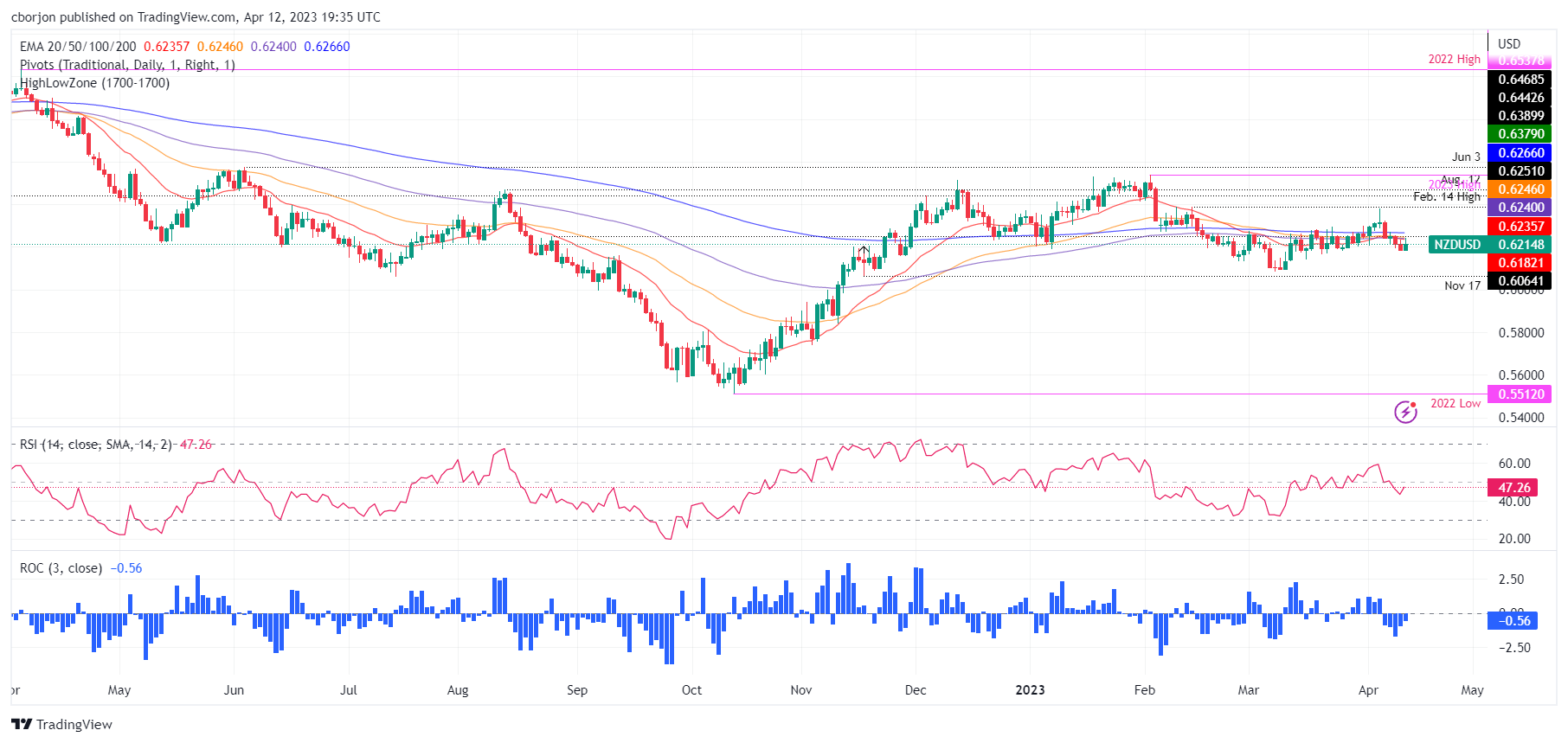1568x743 pixels.
Task: Click the Apr label on time axis
Action: [x=1368, y=690]
